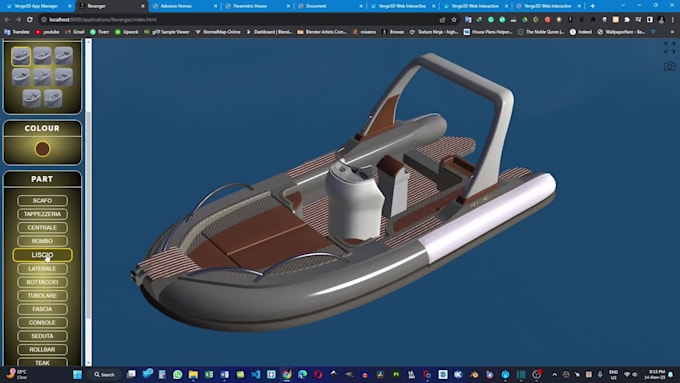Click the fullscreen icon in the viewer
The width and height of the screenshot is (680, 383).
(x=669, y=48)
